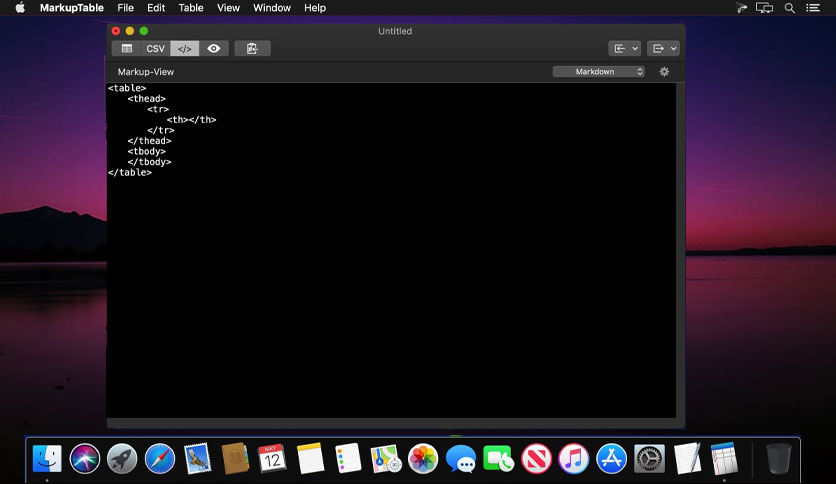
Task: Open Notification Center list icon
Action: coord(813,8)
